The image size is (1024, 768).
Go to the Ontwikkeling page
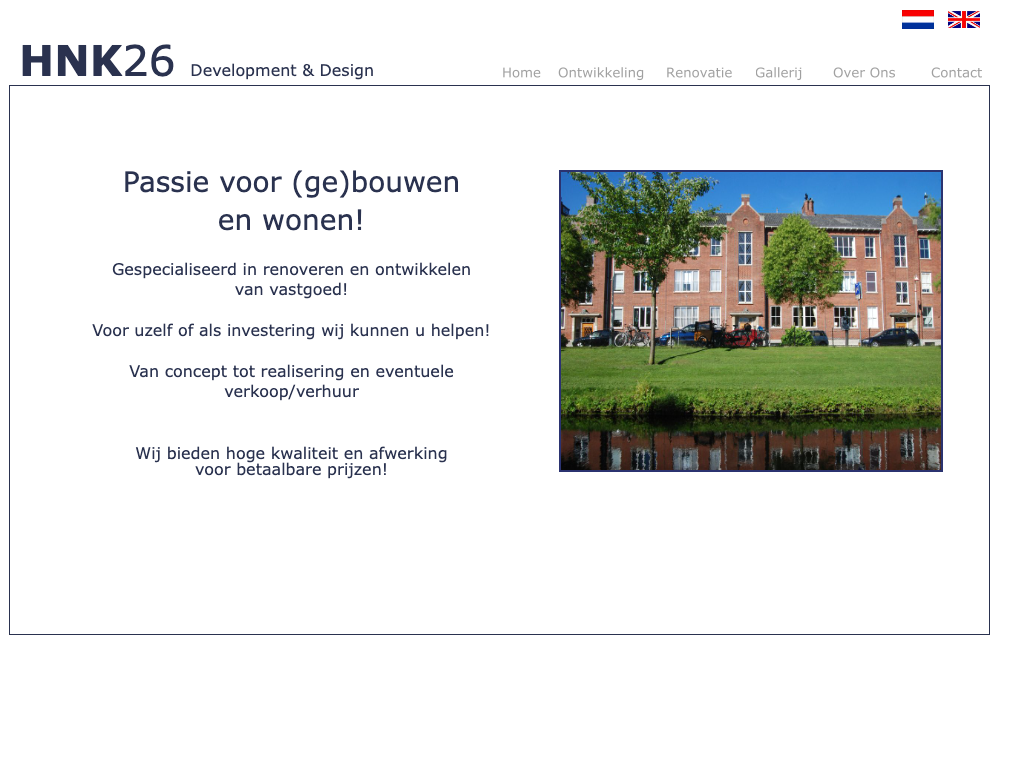600,73
